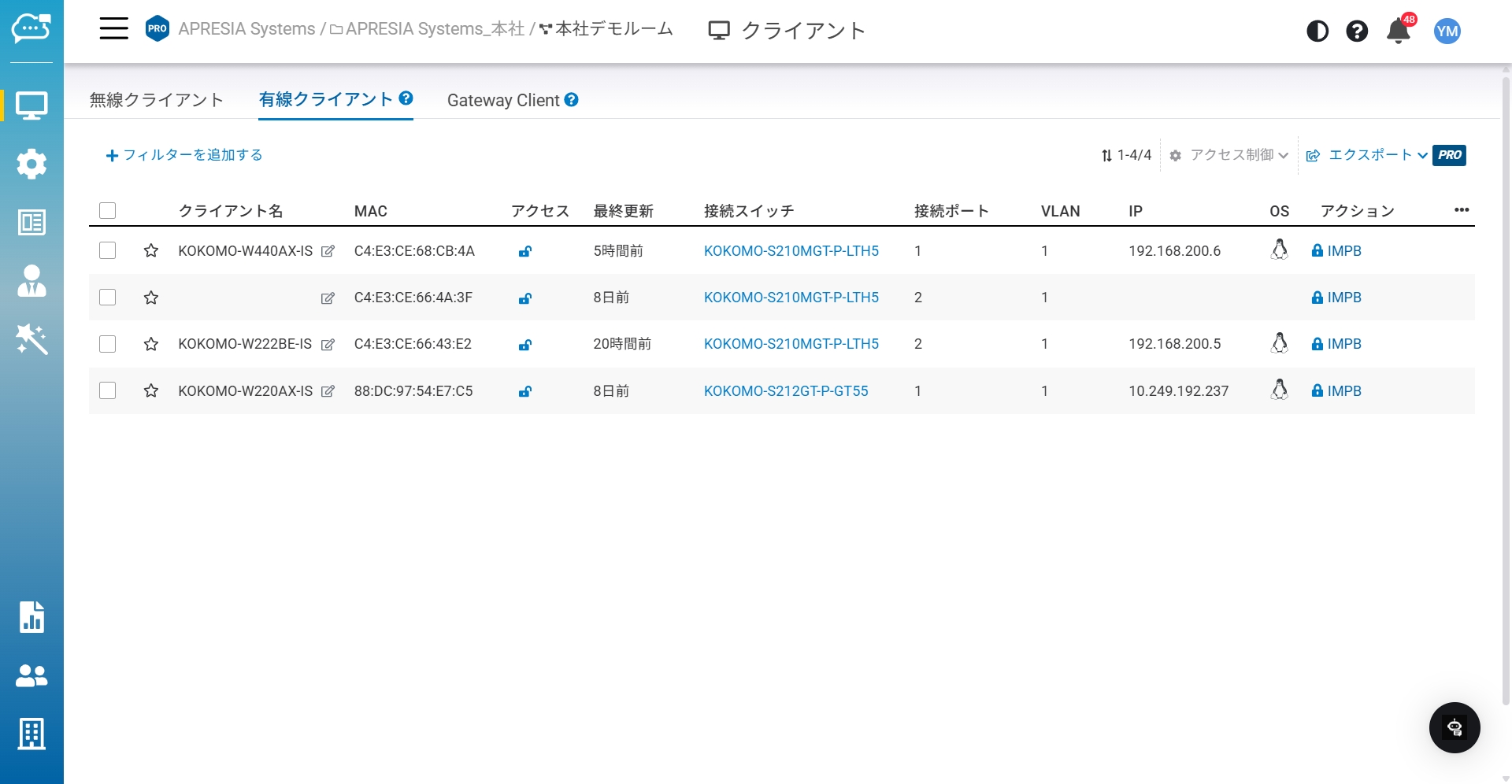Click フィルターを追加する link
The image size is (1512, 784).
tap(184, 156)
